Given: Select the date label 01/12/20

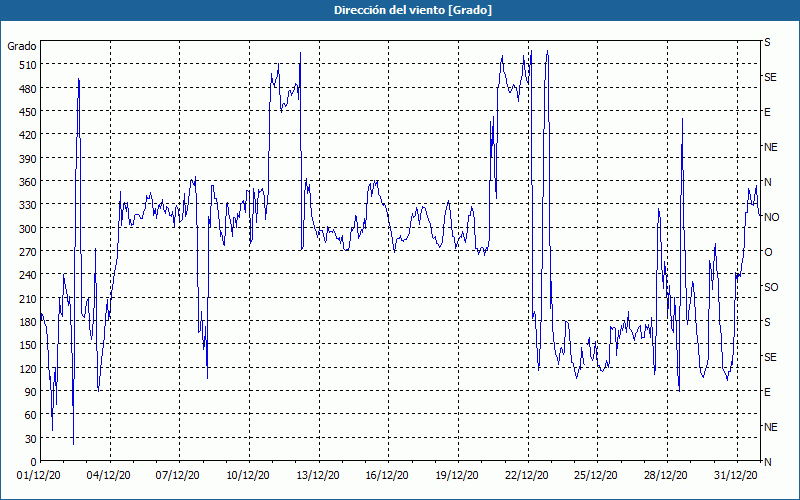Looking at the screenshot, I should 39,476.
